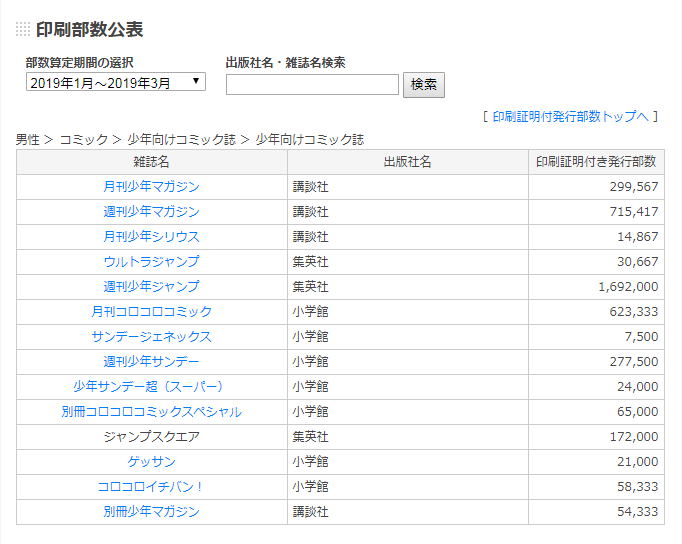
Task: Open 少年サンデー超(スーパー) link
Action: pyautogui.click(x=148, y=387)
